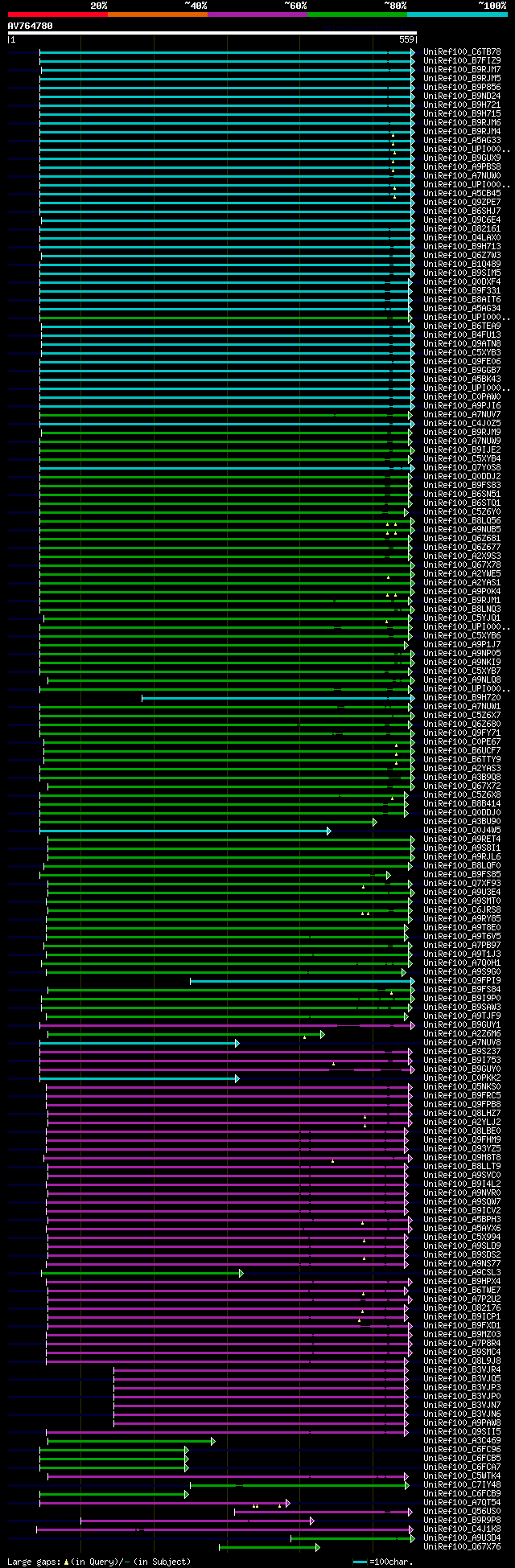
Task: Open hit UniRef100_Q9ZPE7
Action: click(x=462, y=203)
